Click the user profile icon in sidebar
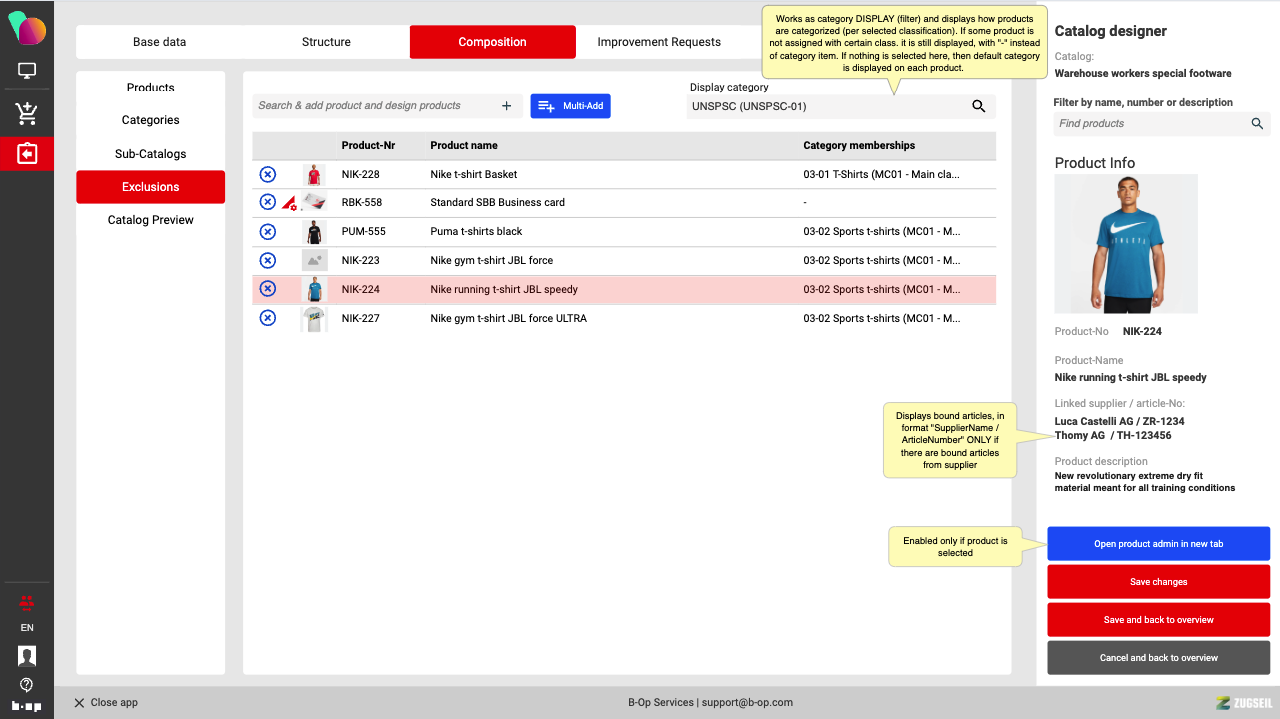Viewport: 1280px width, 719px height. point(27,656)
